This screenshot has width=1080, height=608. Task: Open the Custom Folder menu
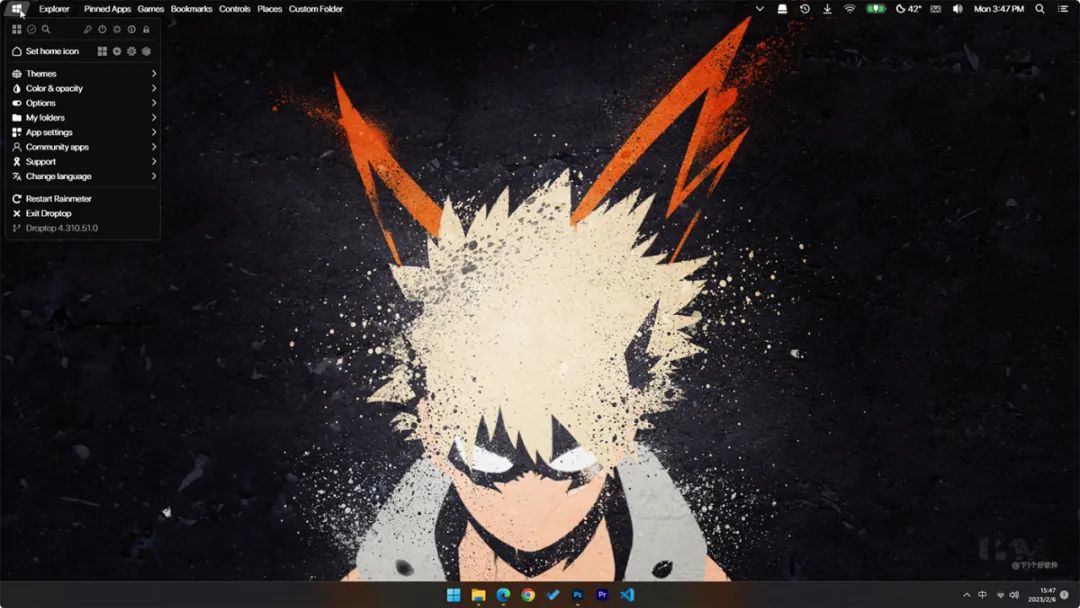[x=316, y=9]
